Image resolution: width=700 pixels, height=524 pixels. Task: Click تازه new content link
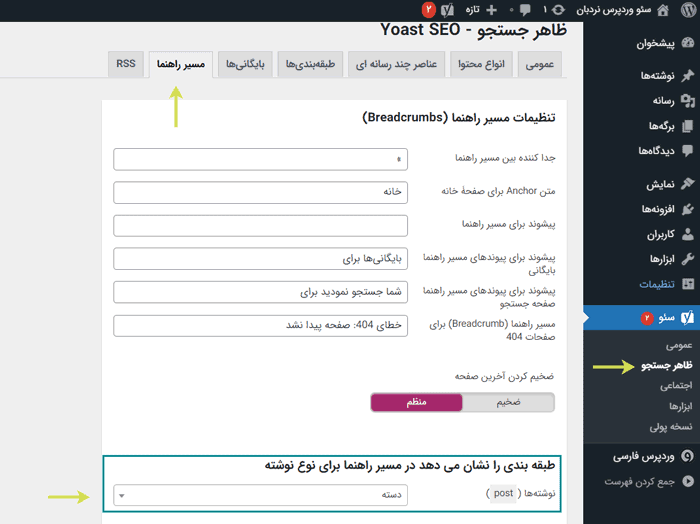tap(472, 10)
